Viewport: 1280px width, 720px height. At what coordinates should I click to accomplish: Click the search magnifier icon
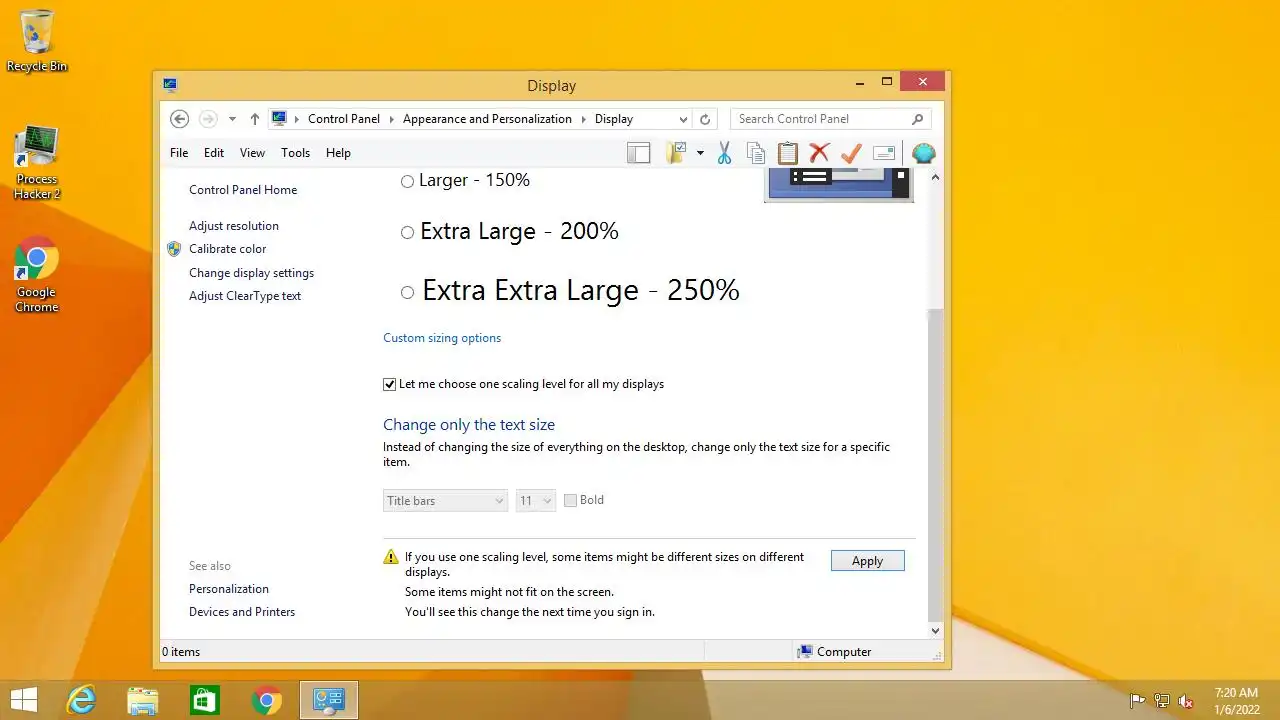click(917, 119)
